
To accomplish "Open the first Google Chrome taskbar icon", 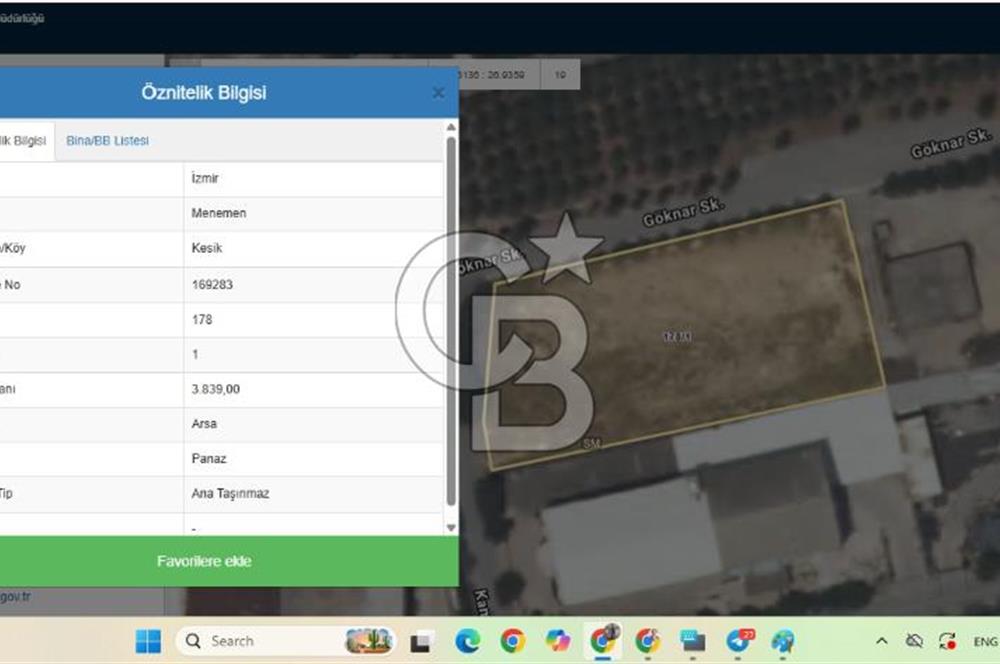I will 513,641.
